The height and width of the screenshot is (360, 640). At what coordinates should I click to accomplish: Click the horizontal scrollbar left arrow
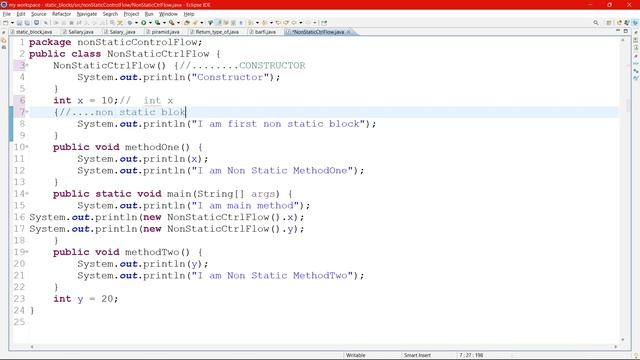pyautogui.click(x=32, y=347)
